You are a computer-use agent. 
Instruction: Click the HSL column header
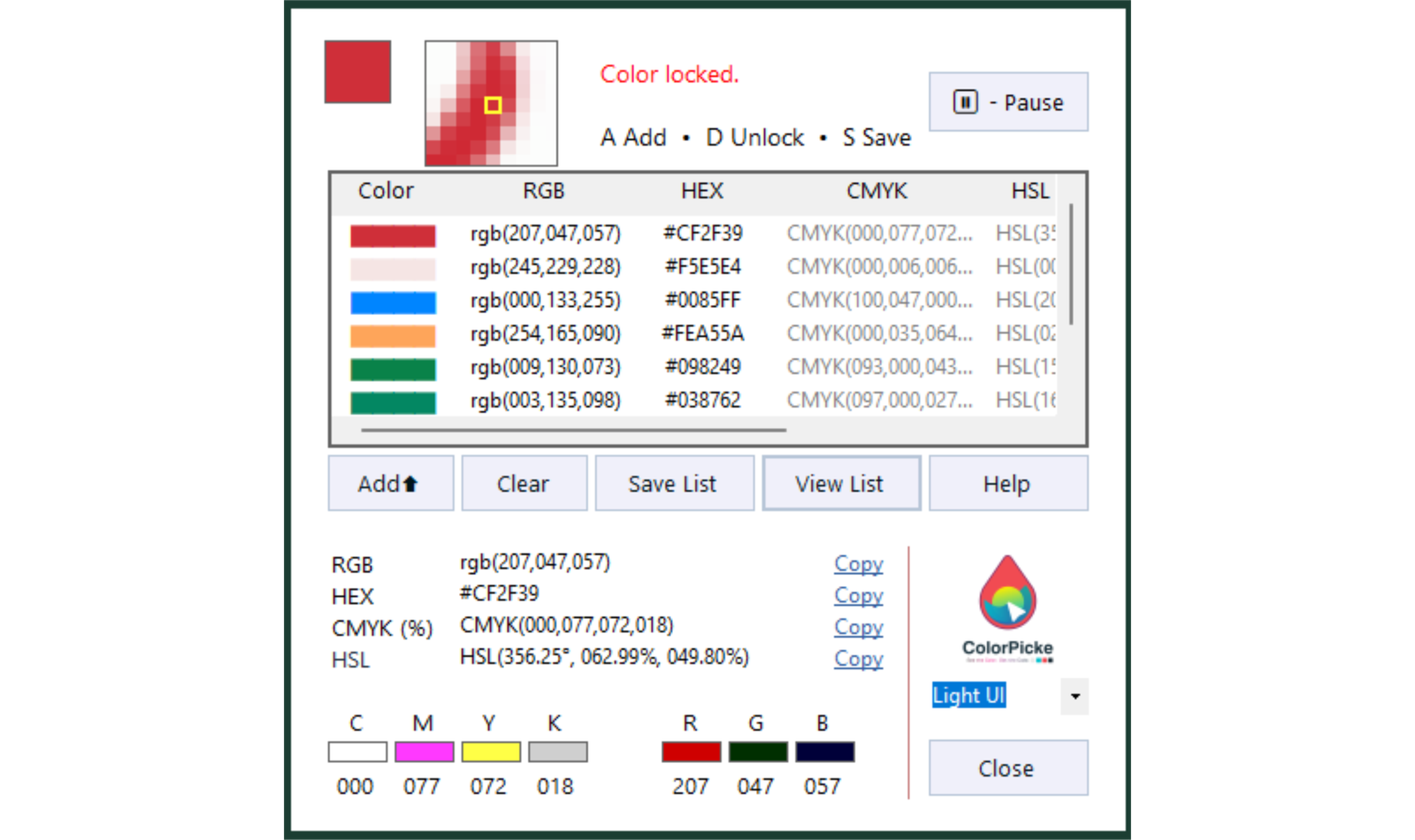click(x=1030, y=191)
